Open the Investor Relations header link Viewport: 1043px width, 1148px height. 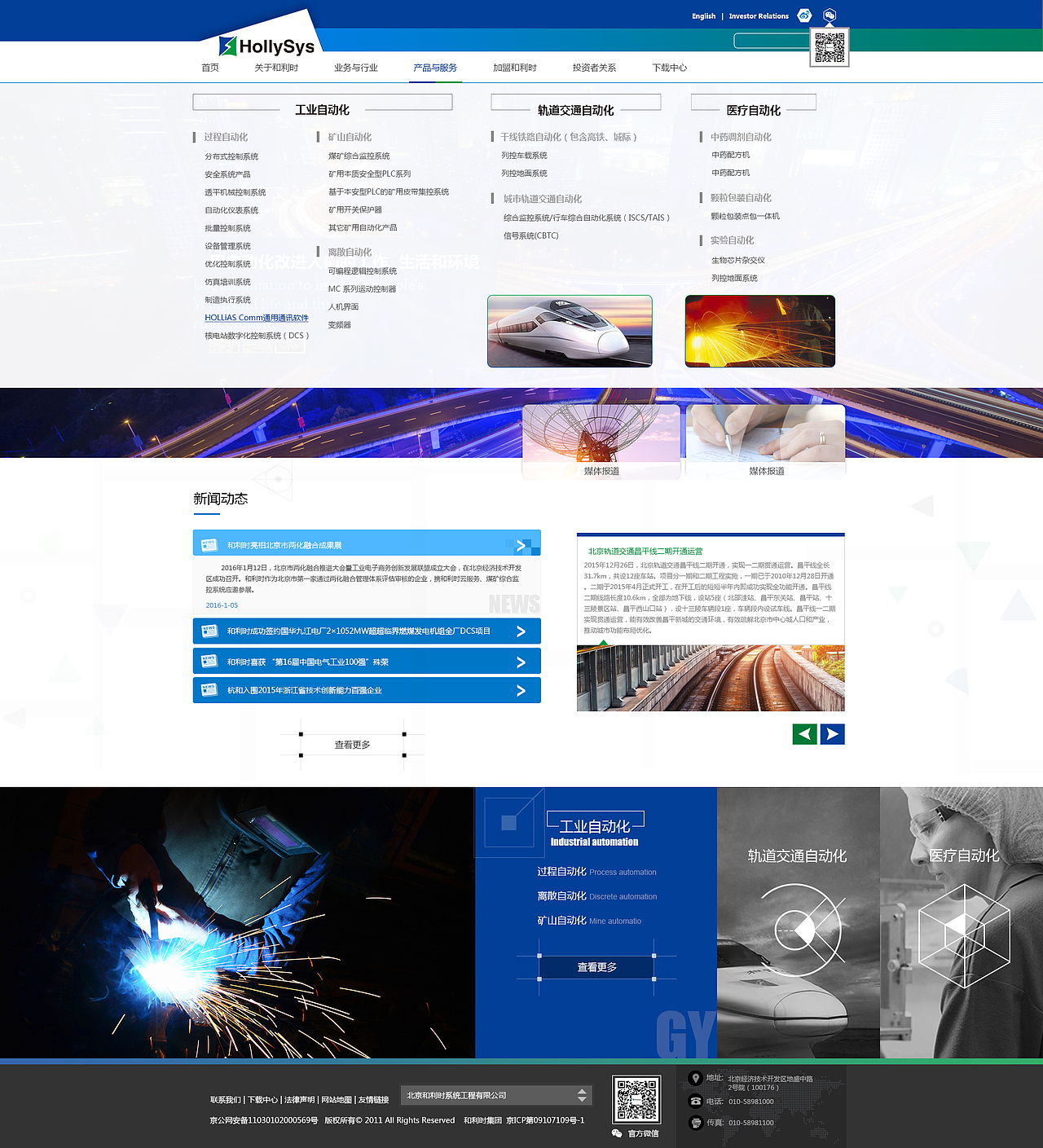[759, 16]
